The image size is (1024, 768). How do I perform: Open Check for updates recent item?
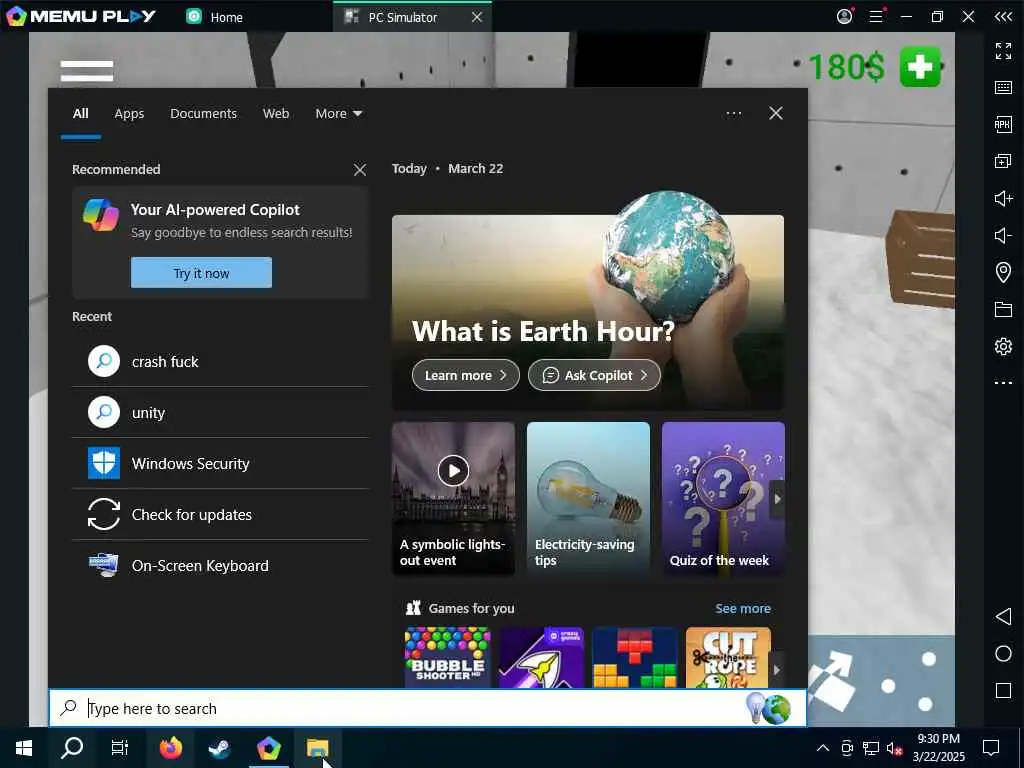pyautogui.click(x=220, y=515)
